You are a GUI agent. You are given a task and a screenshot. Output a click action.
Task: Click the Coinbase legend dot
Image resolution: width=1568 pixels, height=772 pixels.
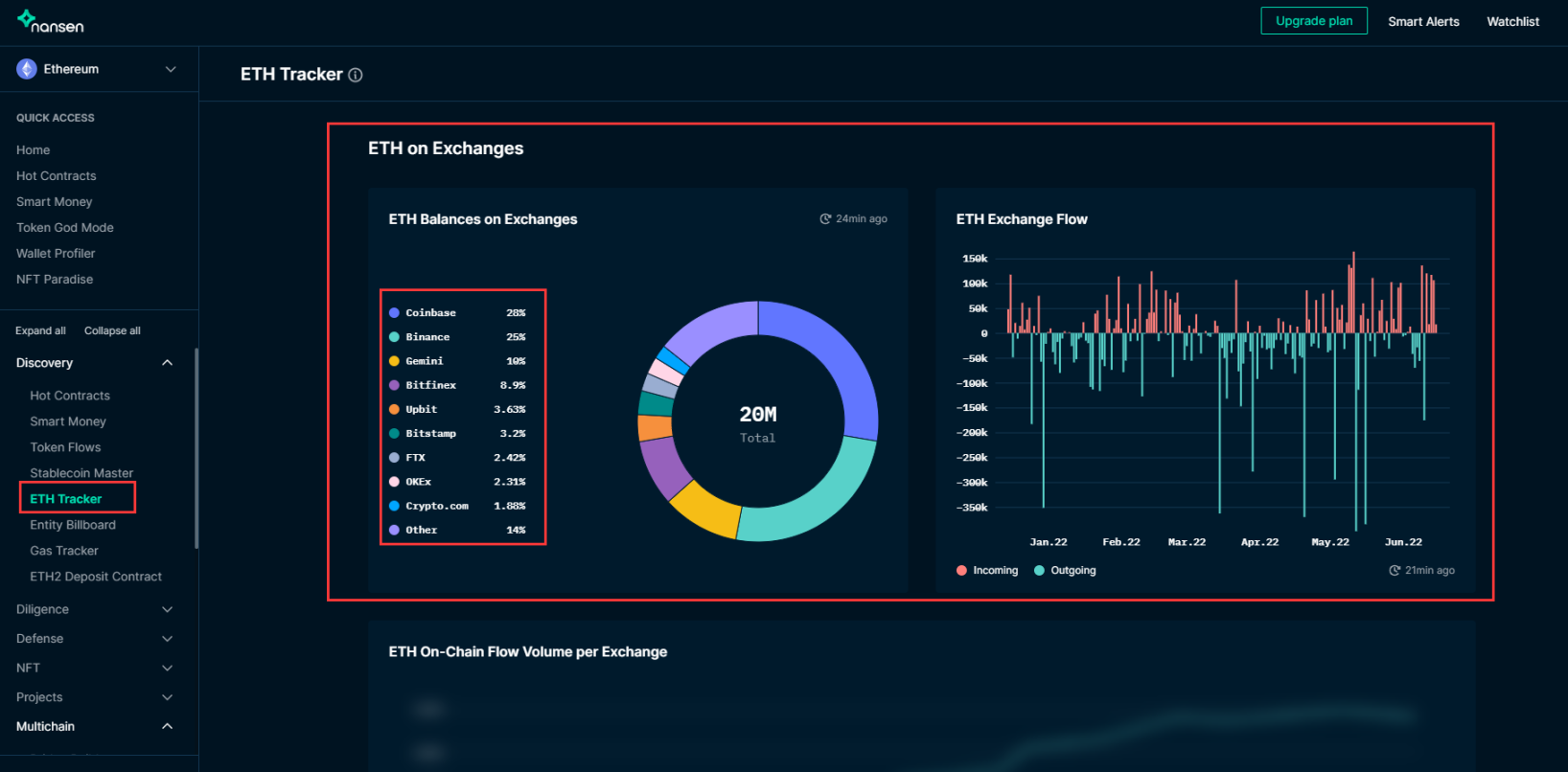[x=394, y=313]
